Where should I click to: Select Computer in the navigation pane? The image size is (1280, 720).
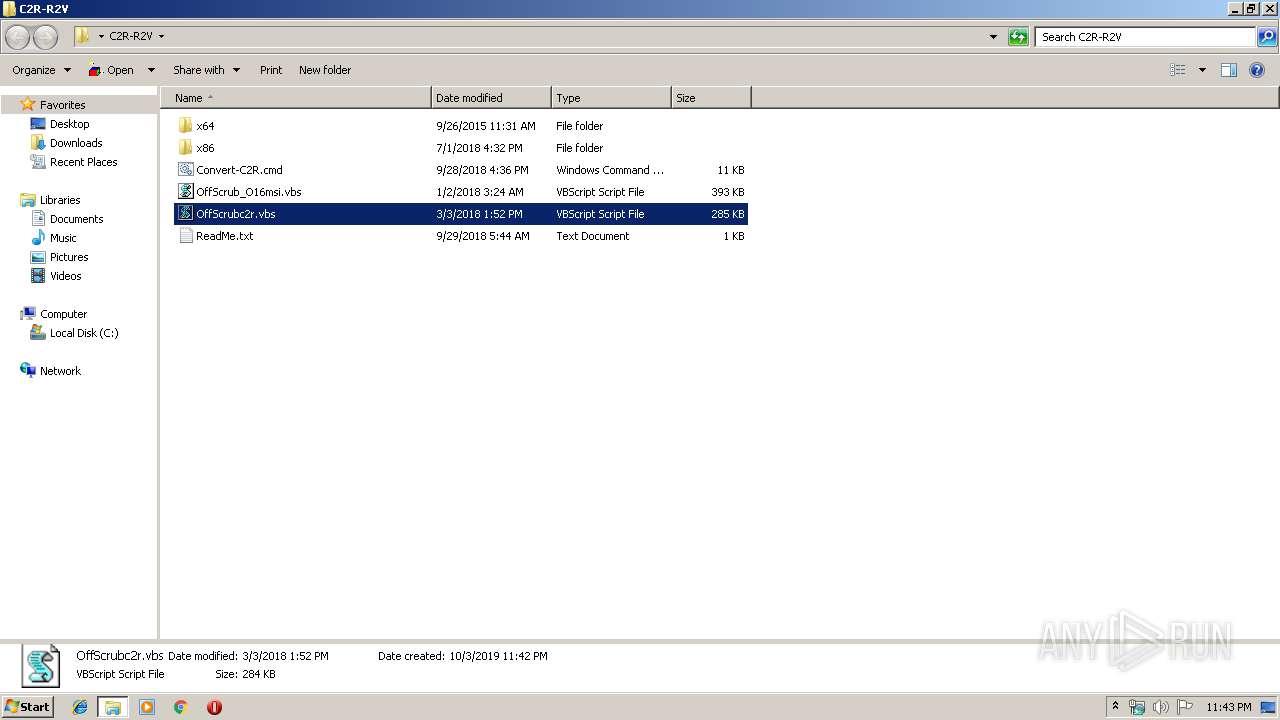click(x=63, y=314)
